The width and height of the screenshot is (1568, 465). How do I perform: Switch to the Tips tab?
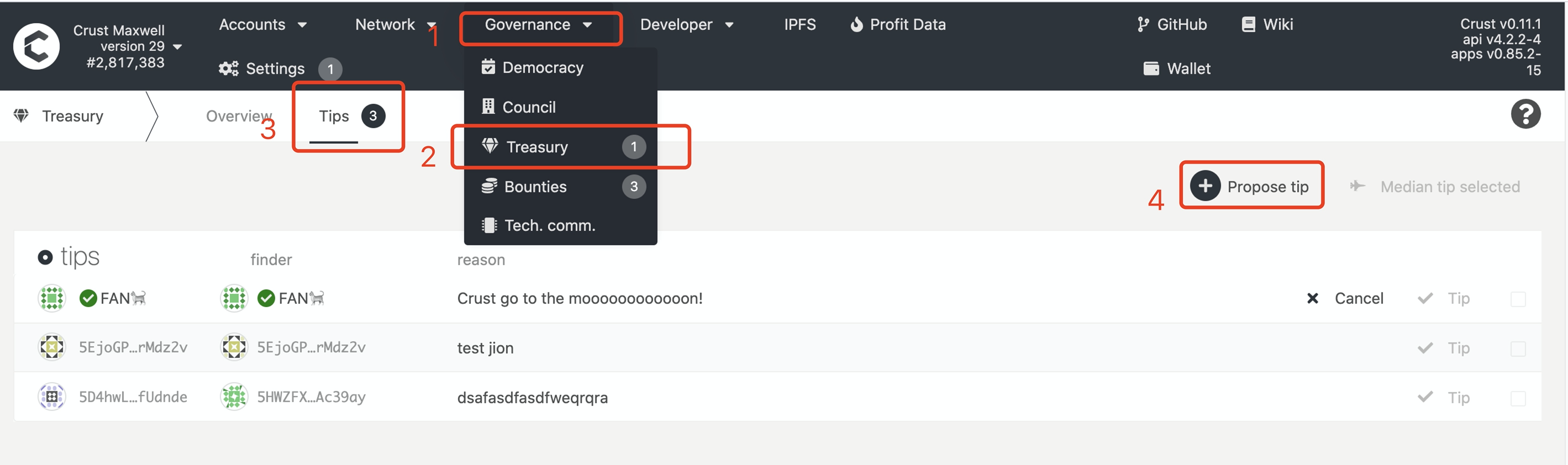[351, 115]
